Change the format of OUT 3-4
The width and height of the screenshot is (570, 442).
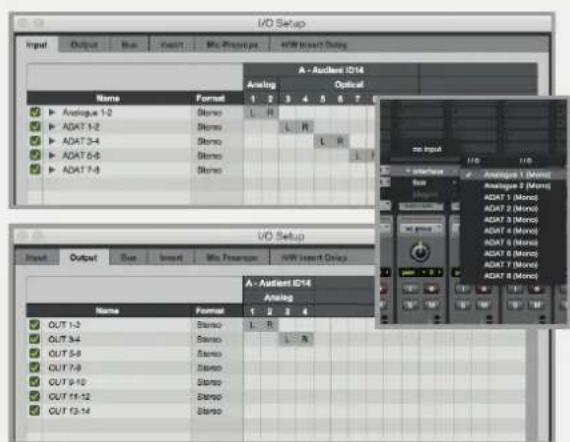click(x=209, y=339)
